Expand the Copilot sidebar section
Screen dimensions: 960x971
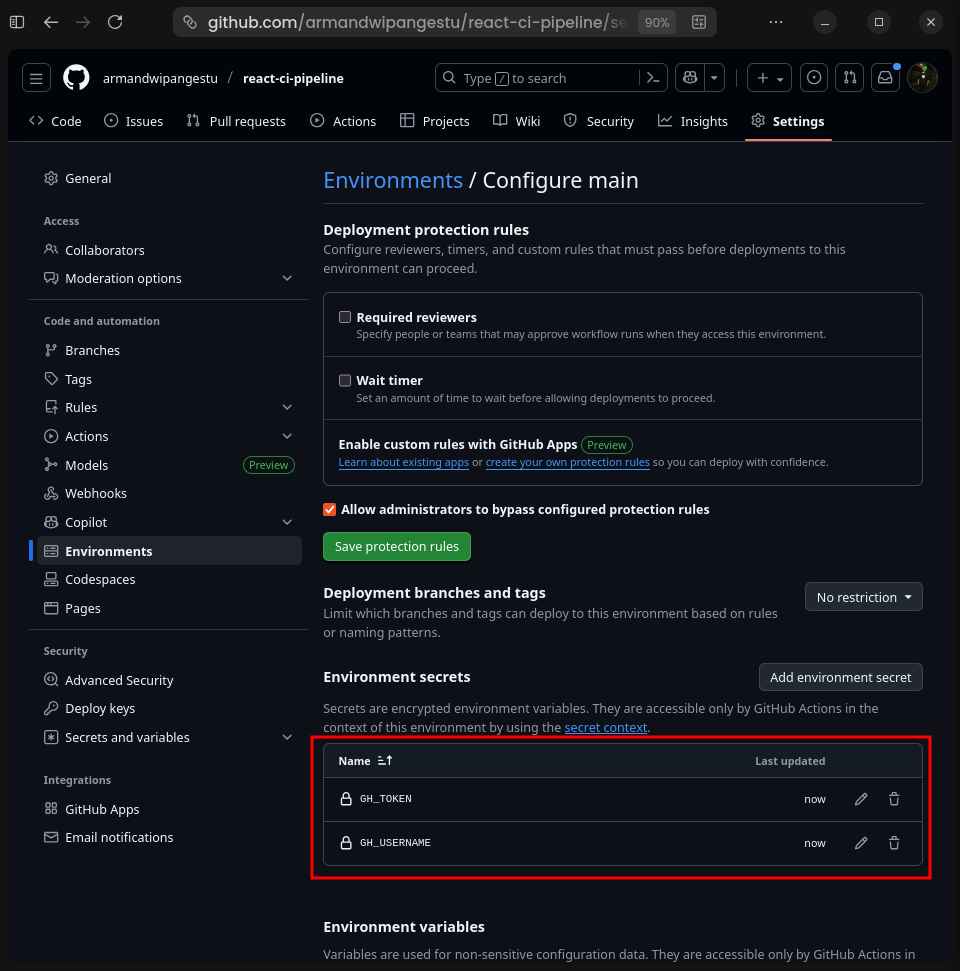287,522
